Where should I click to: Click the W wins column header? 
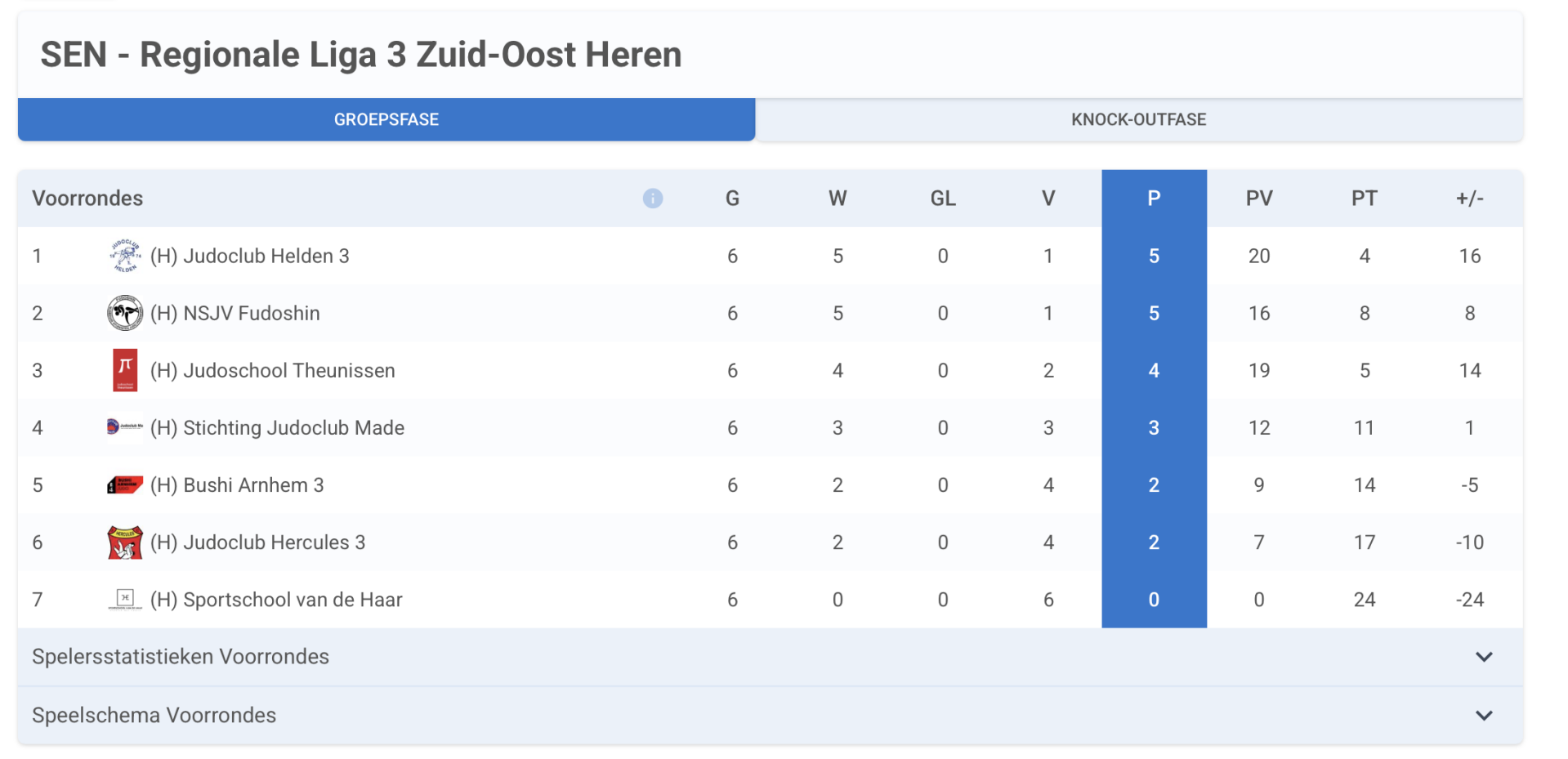coord(838,199)
